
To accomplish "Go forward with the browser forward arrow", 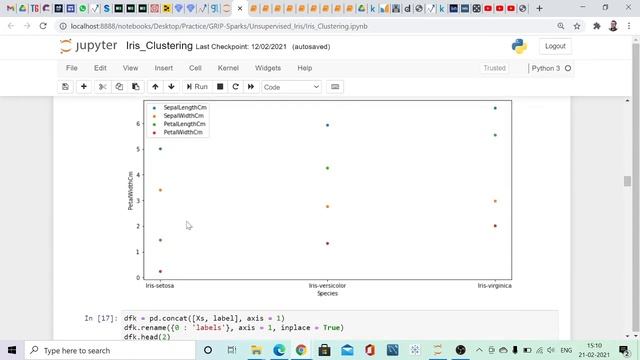I will [27, 26].
